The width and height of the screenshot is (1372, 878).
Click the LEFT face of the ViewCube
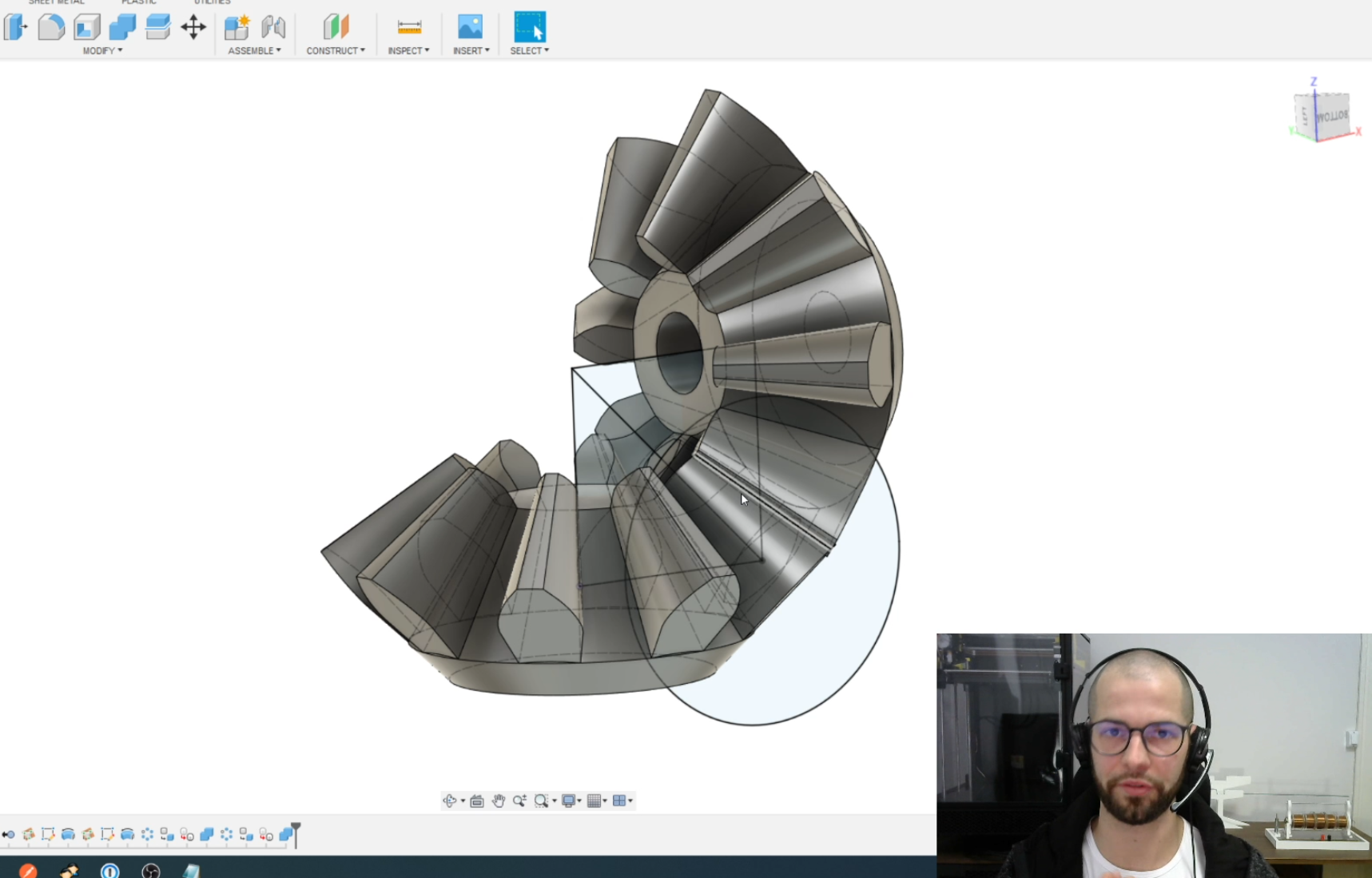(x=1305, y=116)
